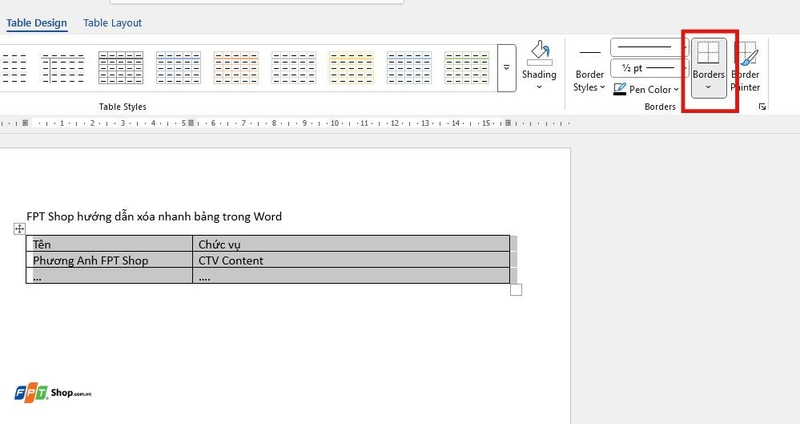The image size is (800, 424).
Task: Apply the gray accent table style
Action: (293, 67)
